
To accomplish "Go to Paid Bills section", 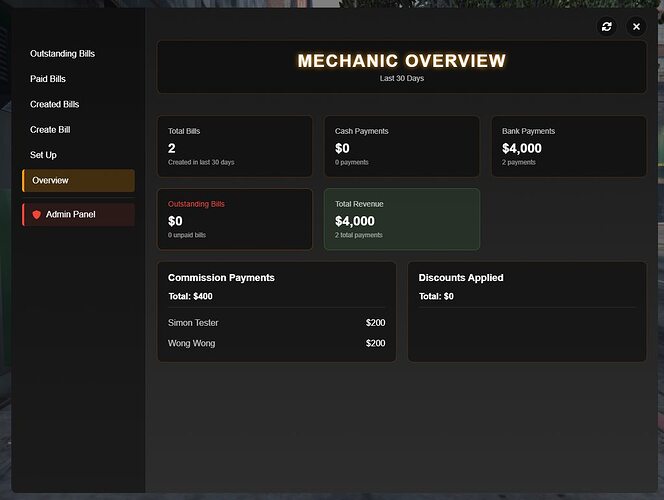I will pos(48,79).
